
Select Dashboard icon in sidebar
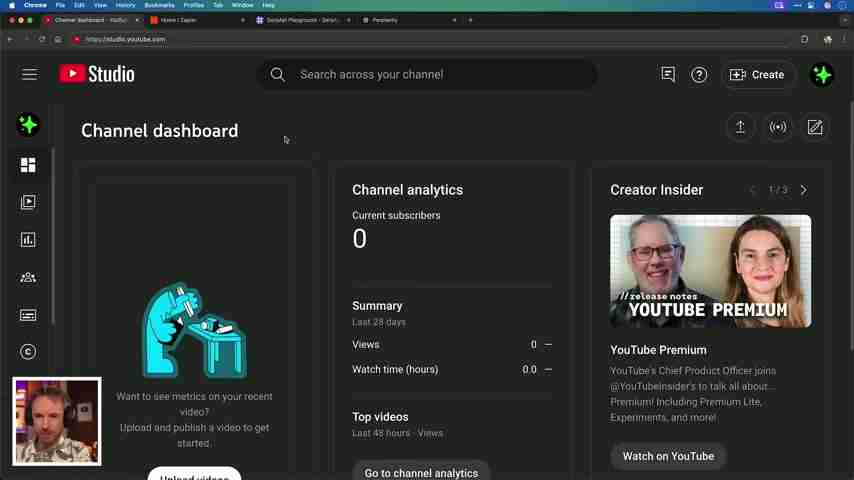tap(28, 165)
